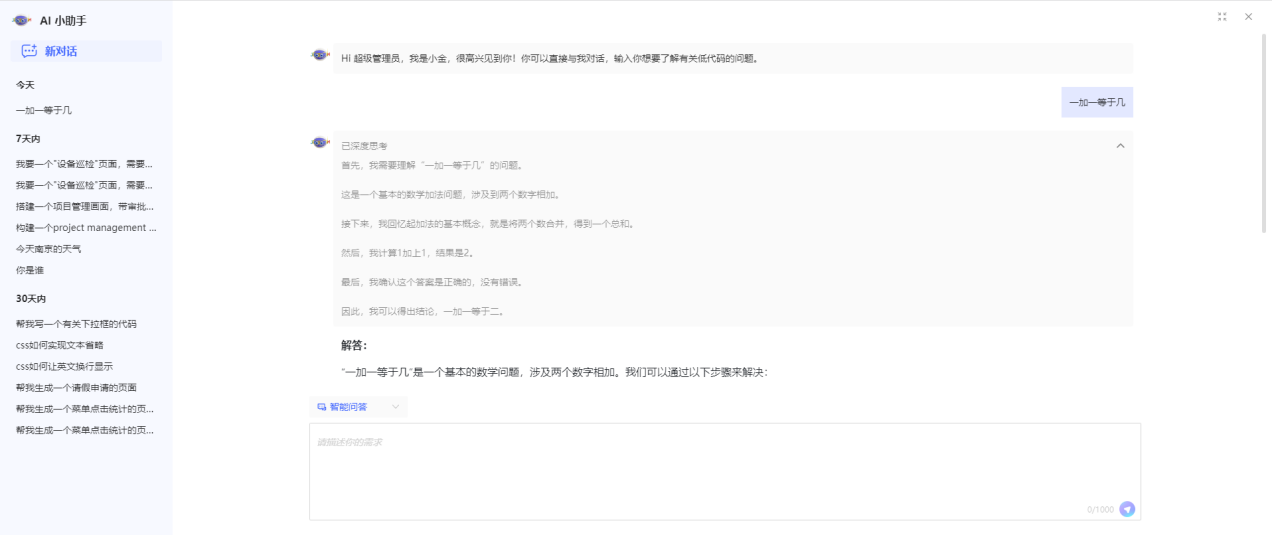
Task: Collapse the 已深度思考 reasoning section
Action: pos(1120,146)
